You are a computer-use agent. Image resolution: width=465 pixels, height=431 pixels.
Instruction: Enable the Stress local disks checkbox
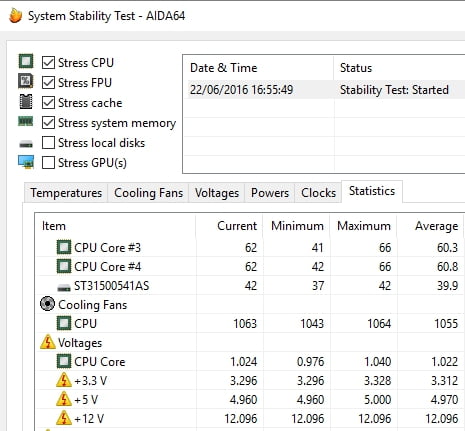pos(49,143)
